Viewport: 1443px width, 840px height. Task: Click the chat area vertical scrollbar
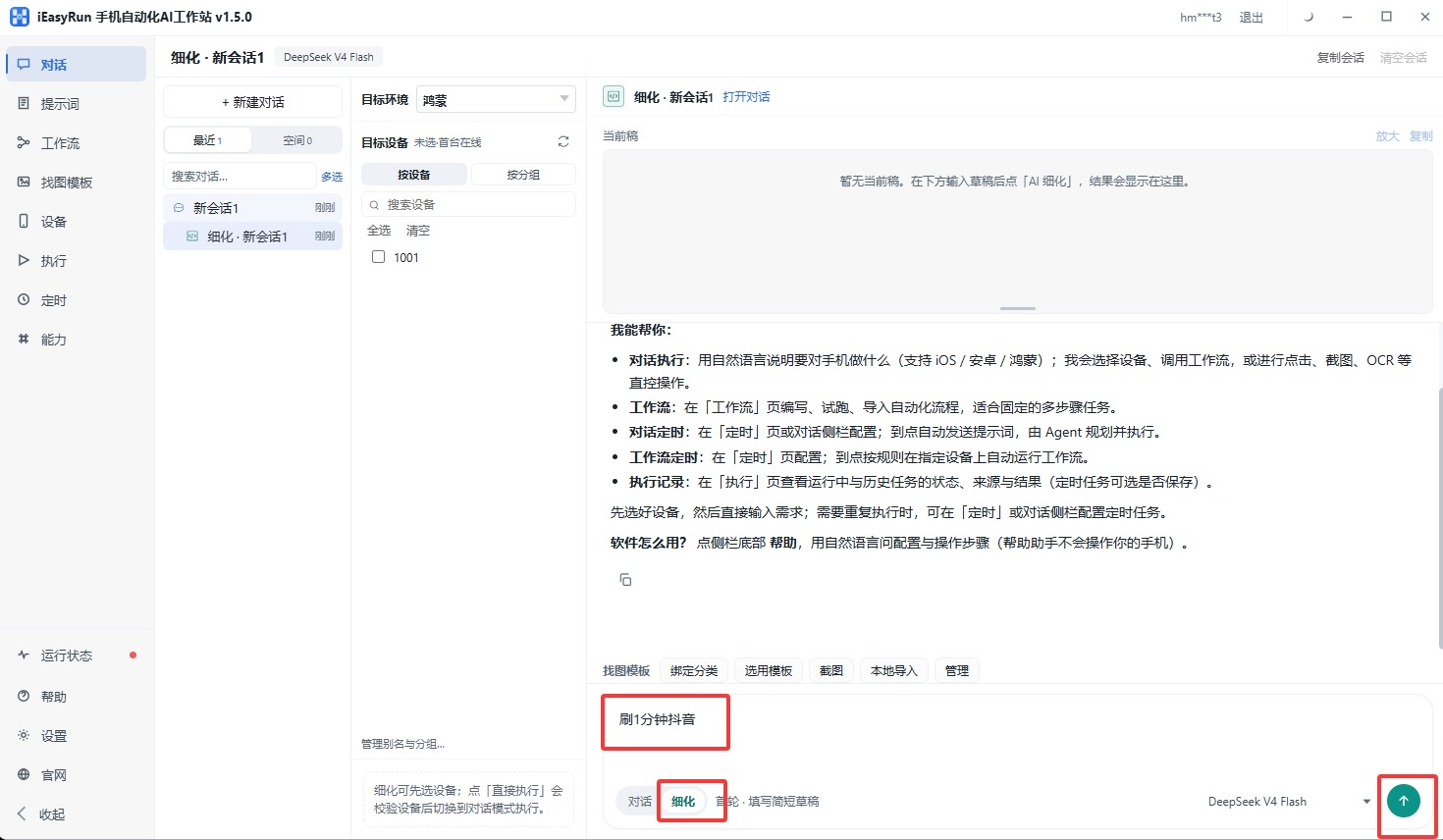pyautogui.click(x=1439, y=518)
